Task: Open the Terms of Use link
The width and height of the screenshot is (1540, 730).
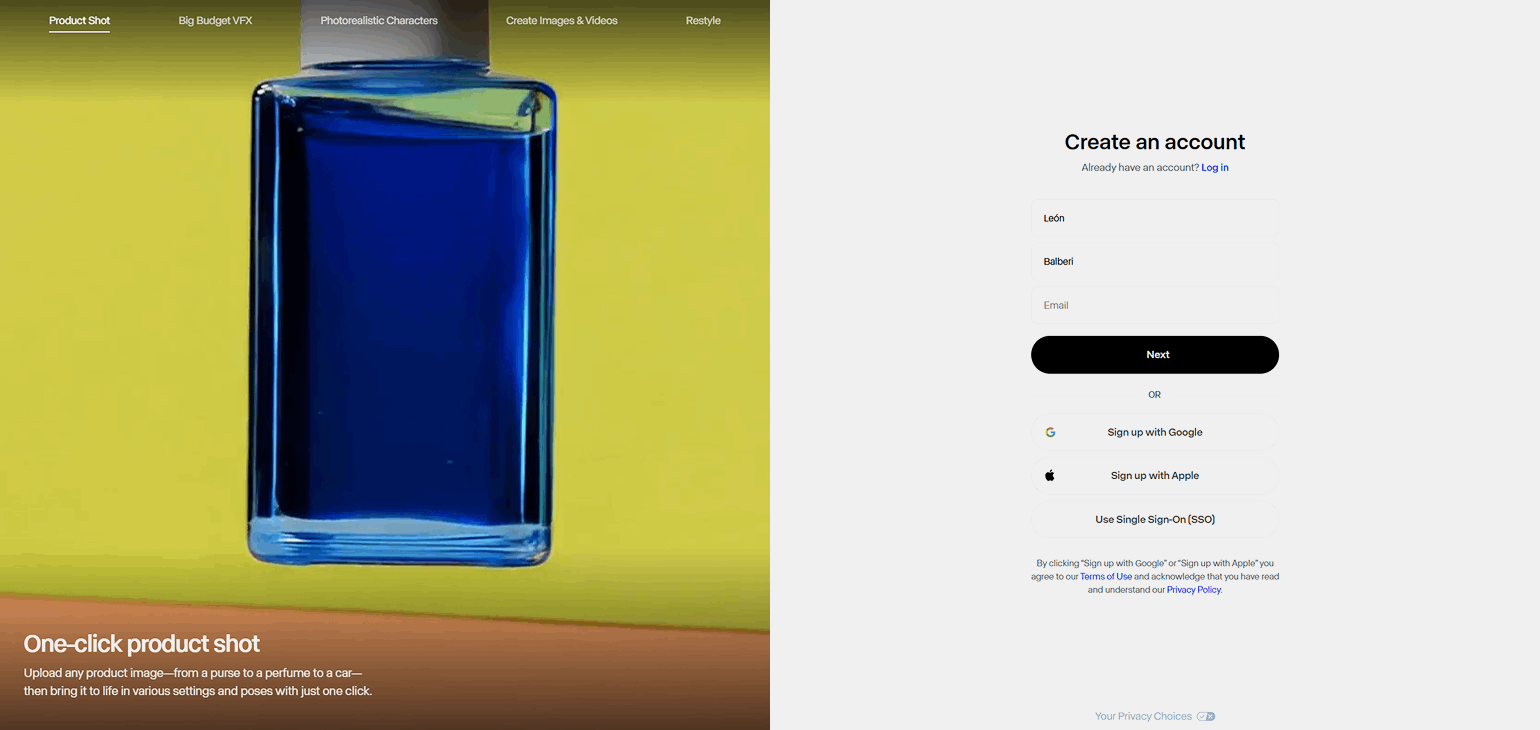Action: [1106, 577]
